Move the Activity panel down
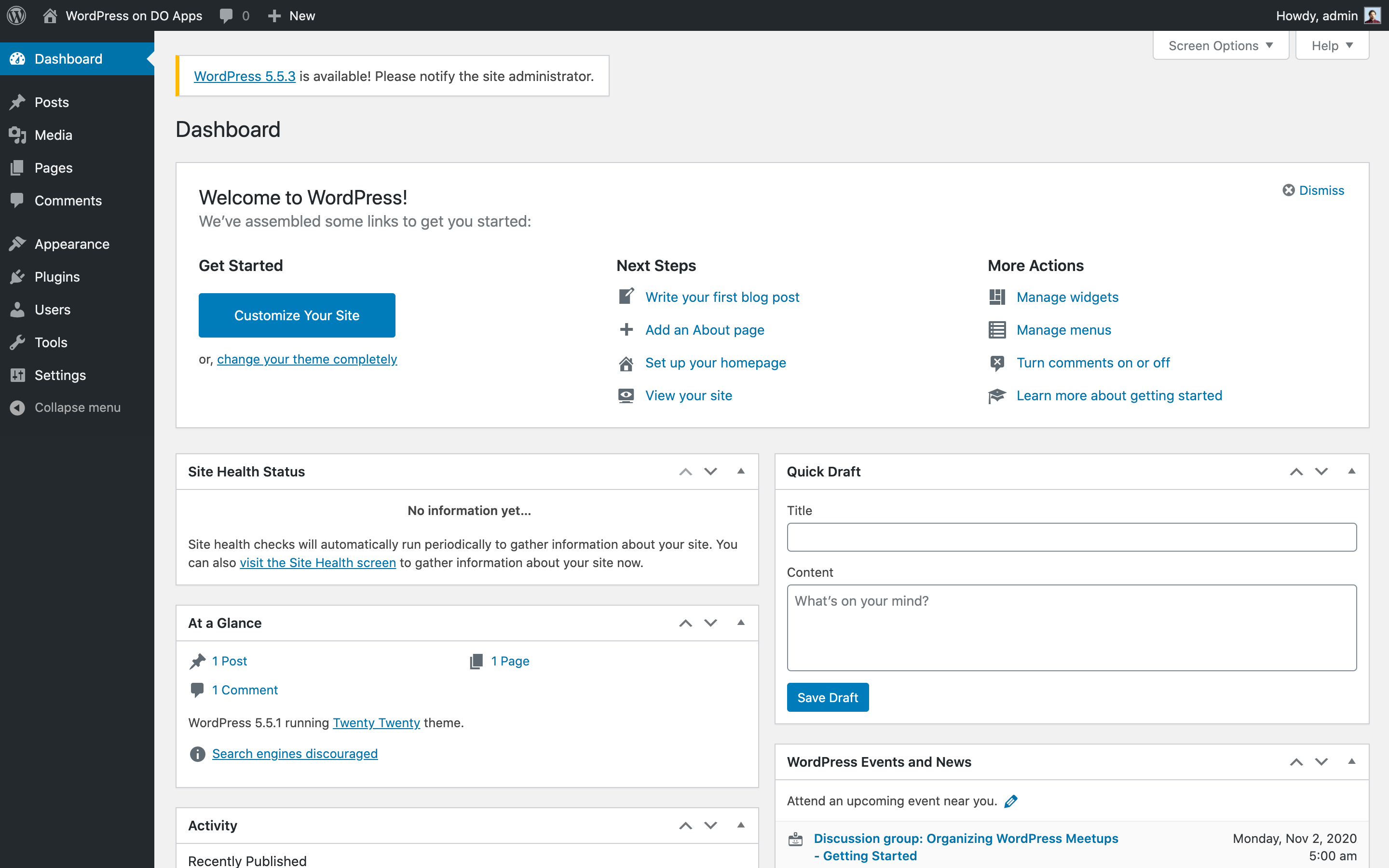Image resolution: width=1389 pixels, height=868 pixels. coord(710,826)
